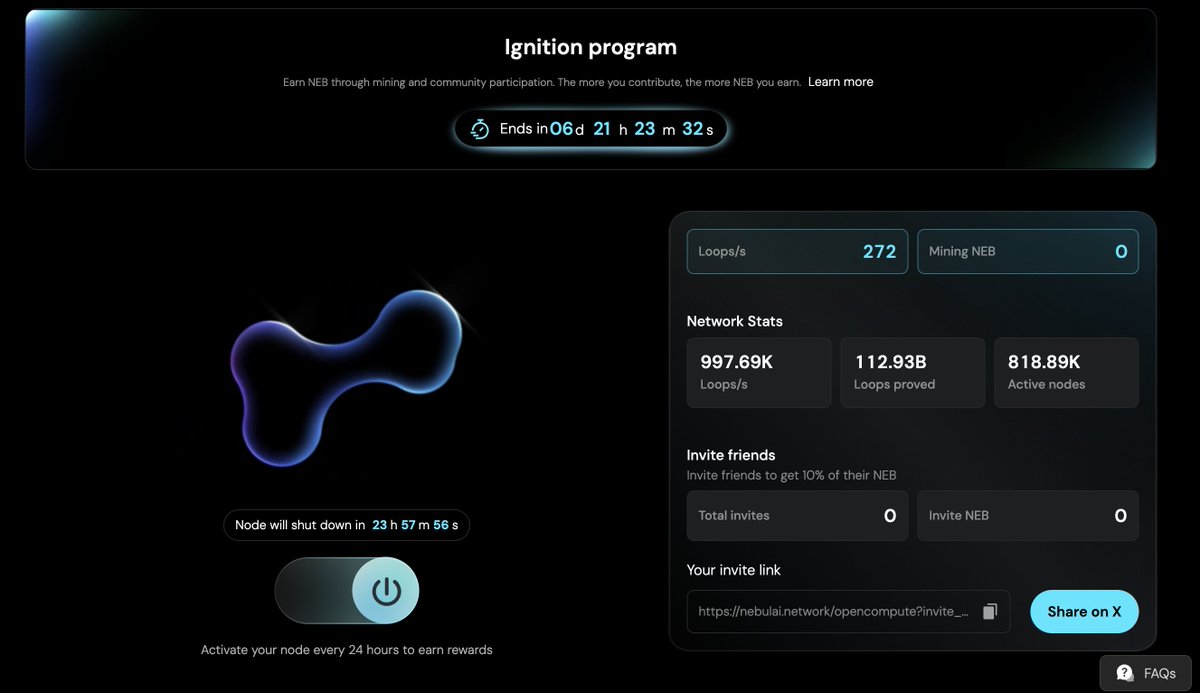Click the question mark FAQs icon

(1125, 673)
